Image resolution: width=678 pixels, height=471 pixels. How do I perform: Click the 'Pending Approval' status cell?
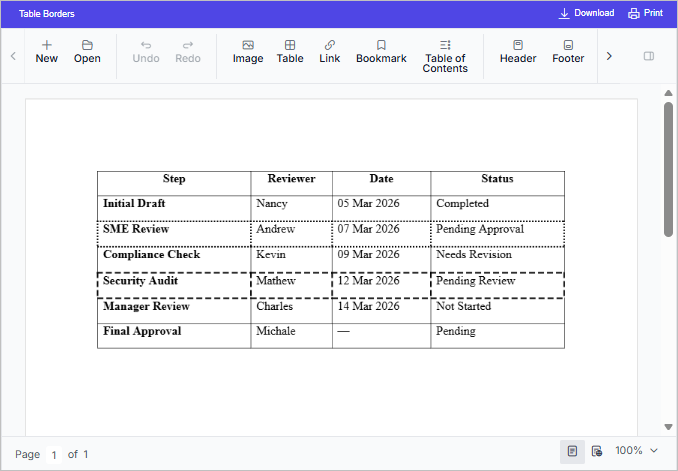pos(498,234)
